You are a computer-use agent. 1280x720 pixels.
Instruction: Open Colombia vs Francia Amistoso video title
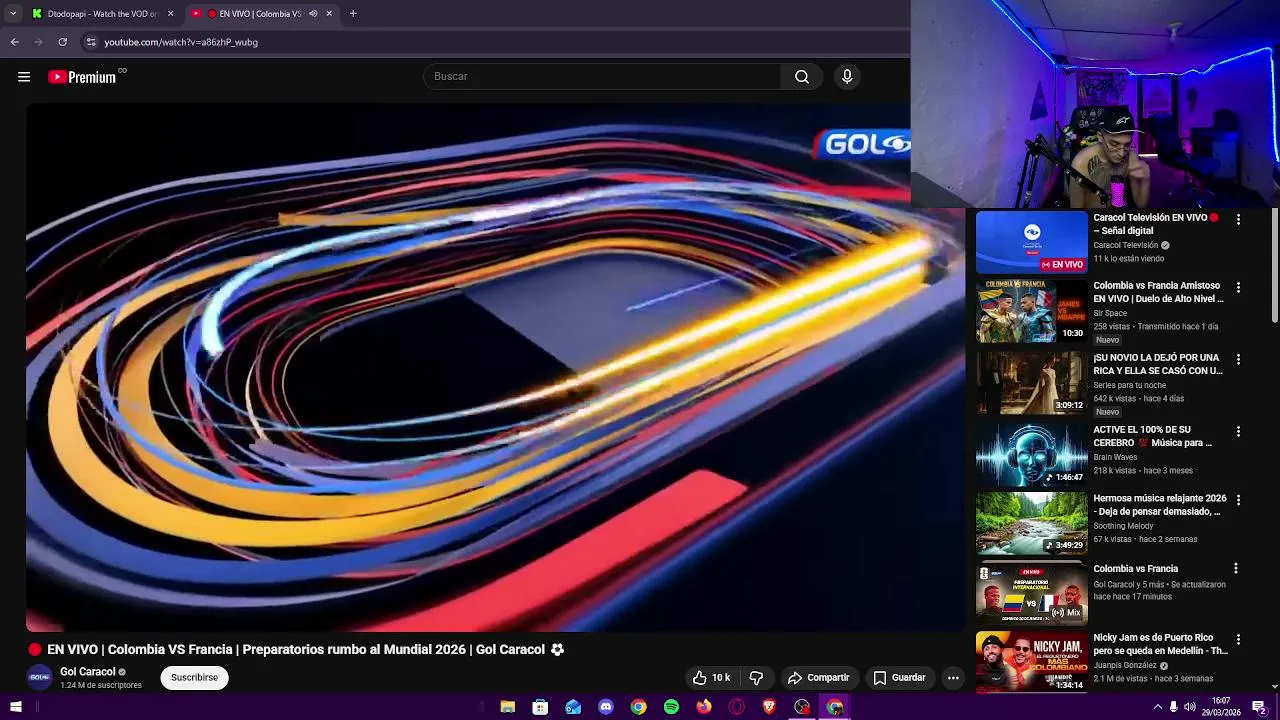coord(1158,292)
